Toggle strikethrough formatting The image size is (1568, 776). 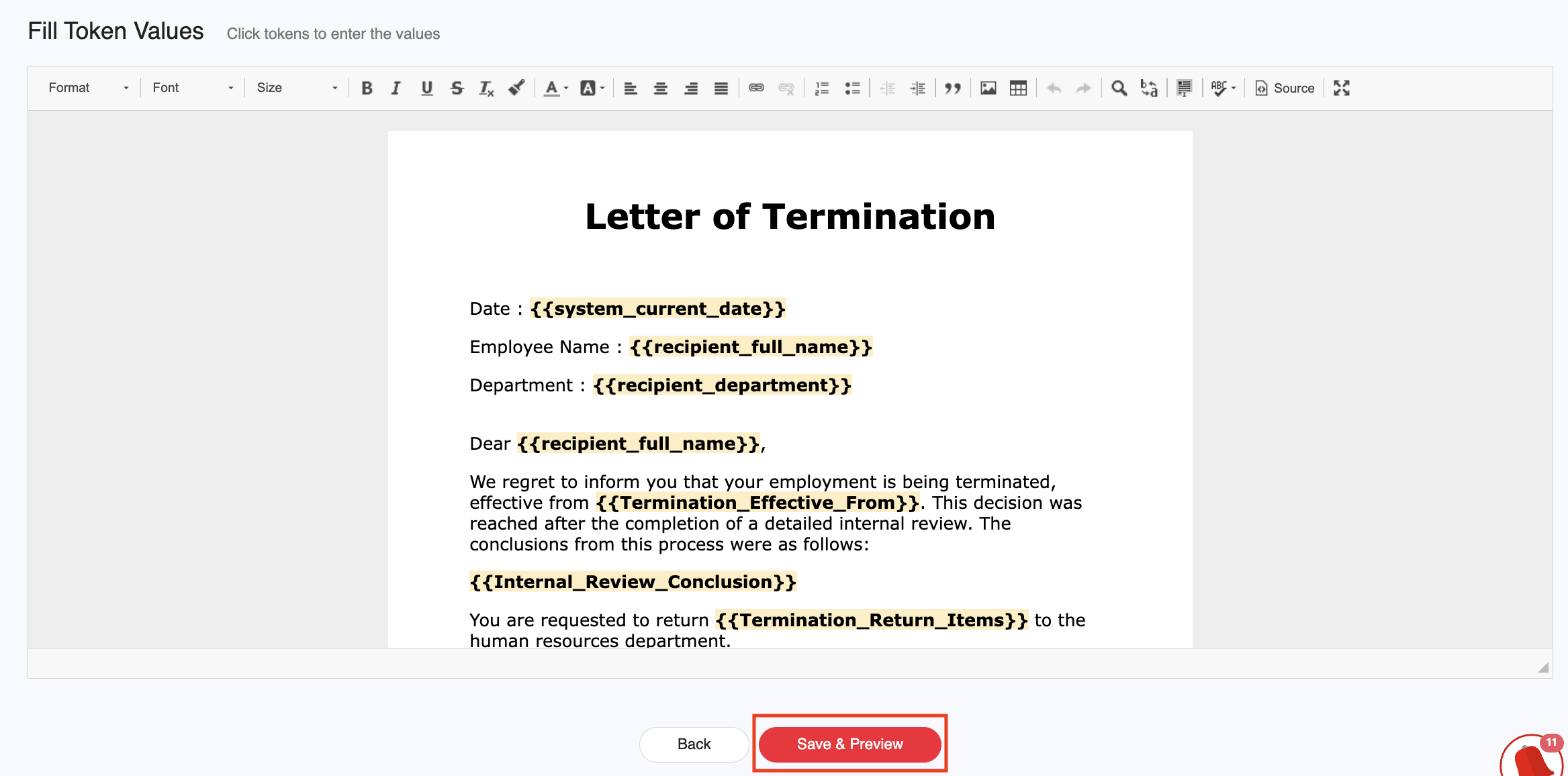pyautogui.click(x=457, y=88)
